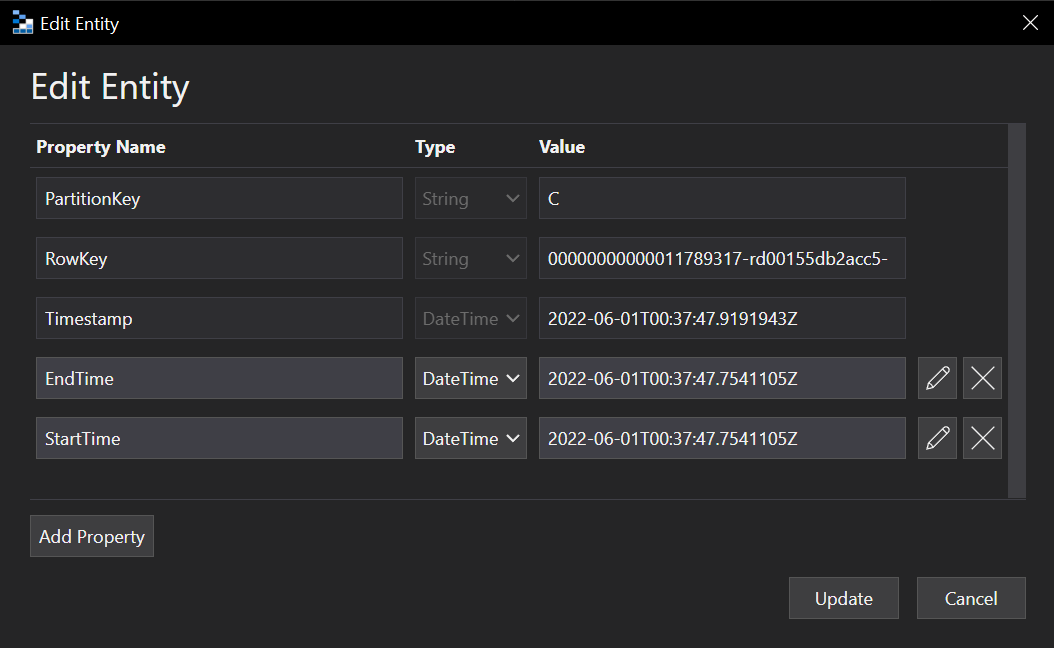Delete the EndTime property with X icon
This screenshot has height=648, width=1054.
click(x=982, y=378)
